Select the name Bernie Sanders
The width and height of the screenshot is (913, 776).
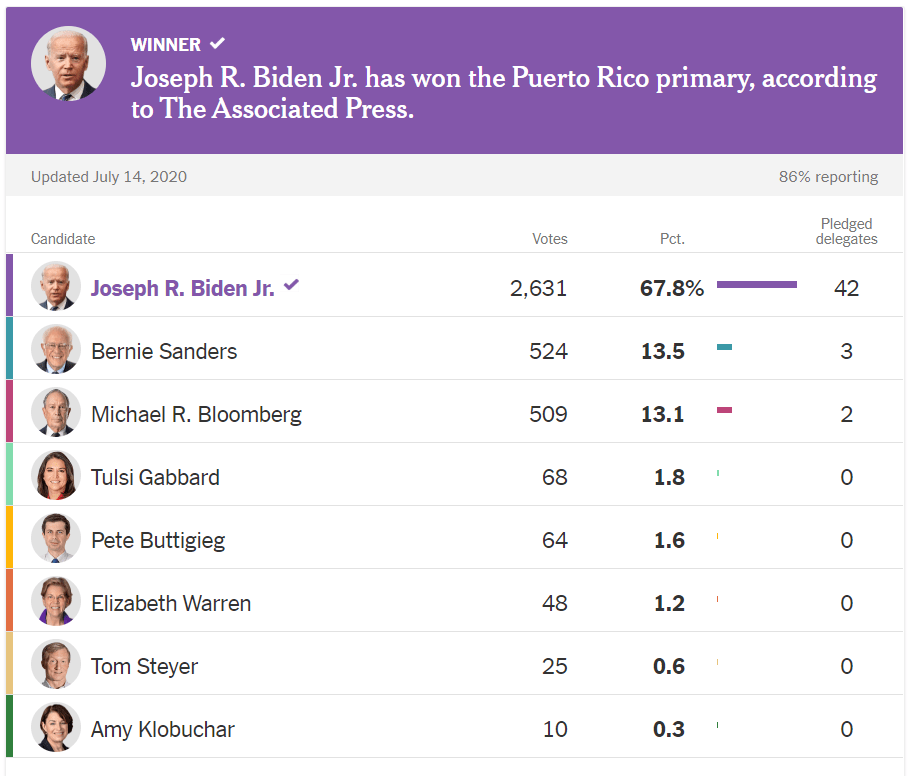(x=166, y=351)
